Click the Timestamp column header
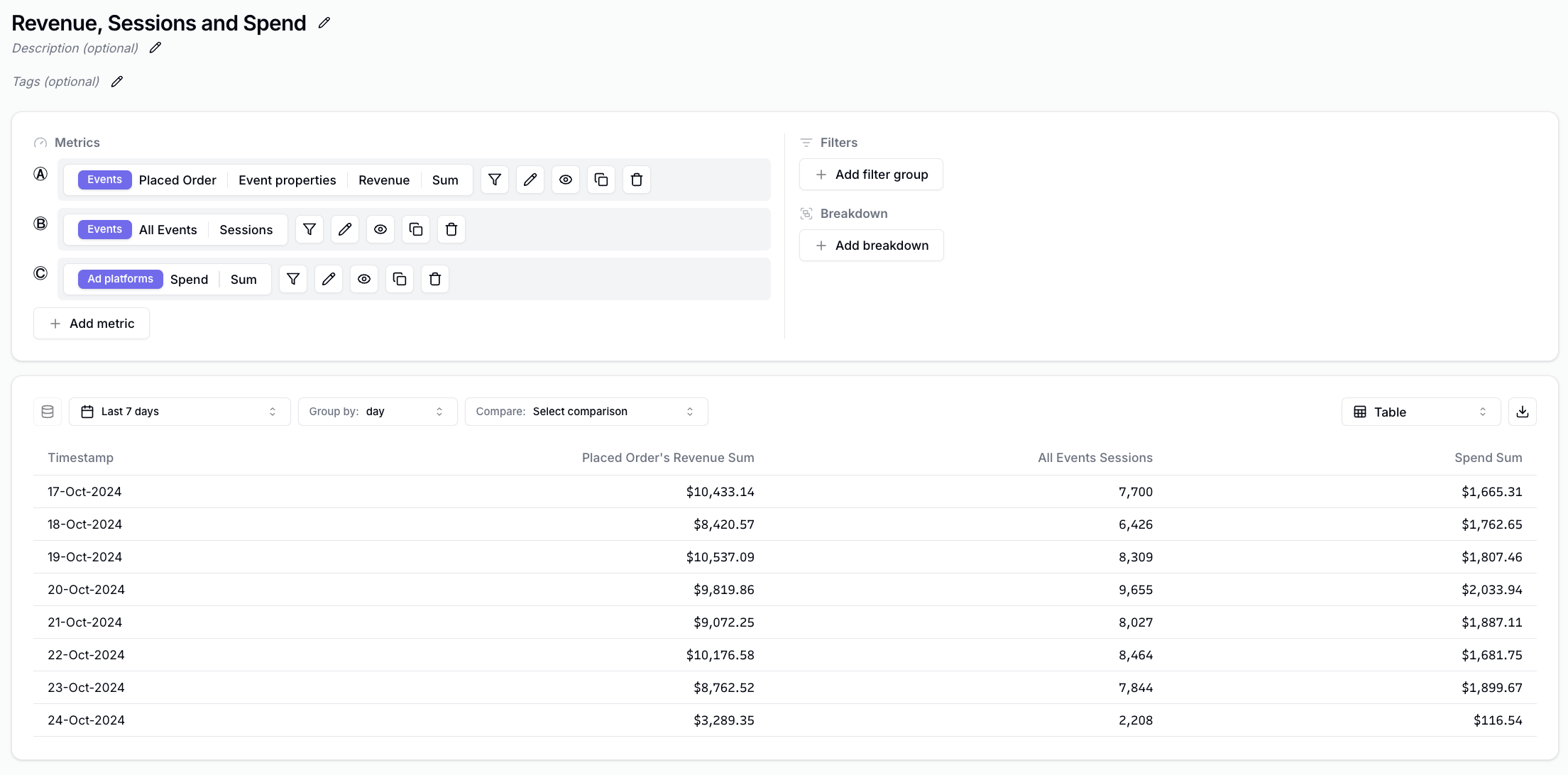Viewport: 1568px width, 775px height. [x=81, y=458]
